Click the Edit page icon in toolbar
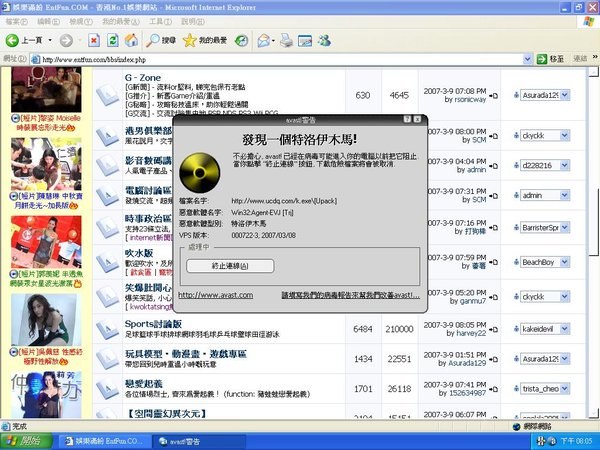 305,40
